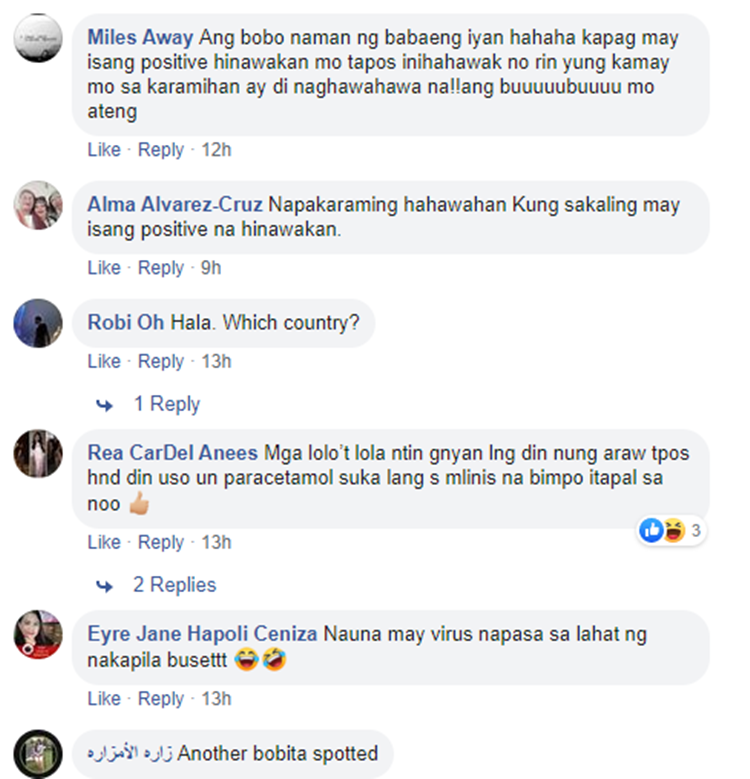Image resolution: width=750 pixels, height=779 pixels.
Task: Reply to Robi Oh's comment
Action: (x=160, y=361)
